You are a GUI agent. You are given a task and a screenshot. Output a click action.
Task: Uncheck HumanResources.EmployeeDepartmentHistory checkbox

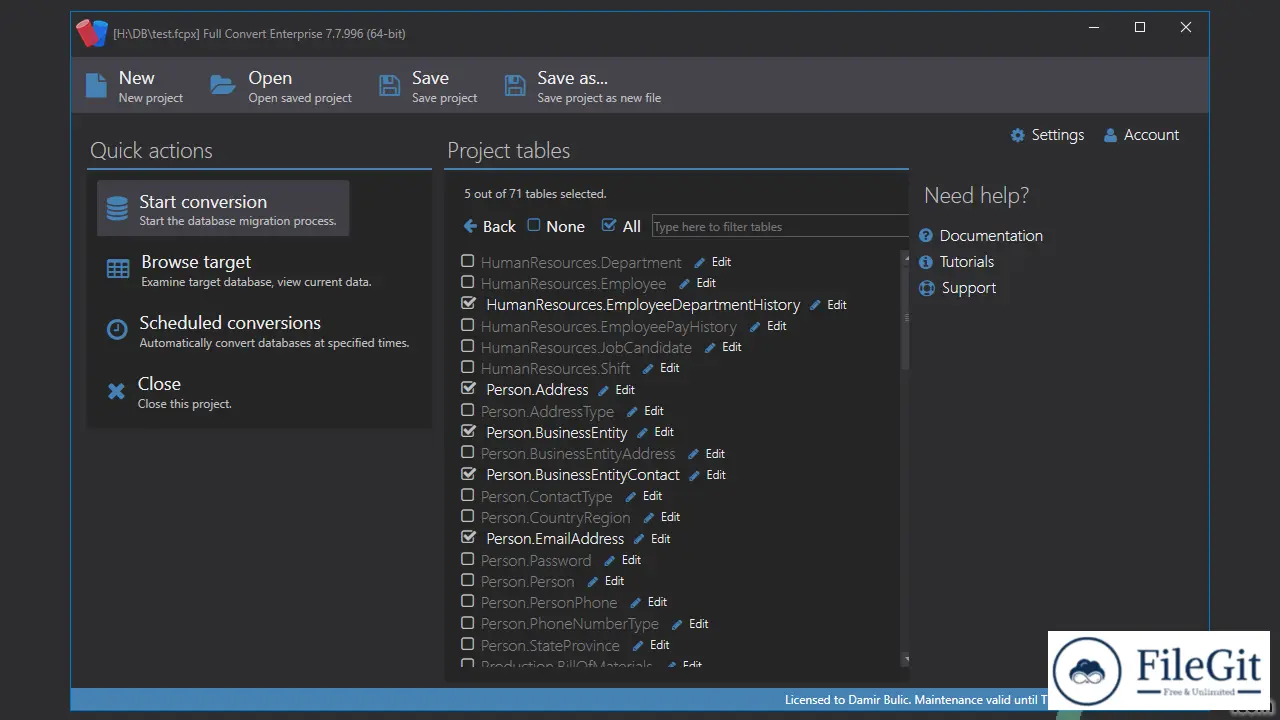pos(467,303)
